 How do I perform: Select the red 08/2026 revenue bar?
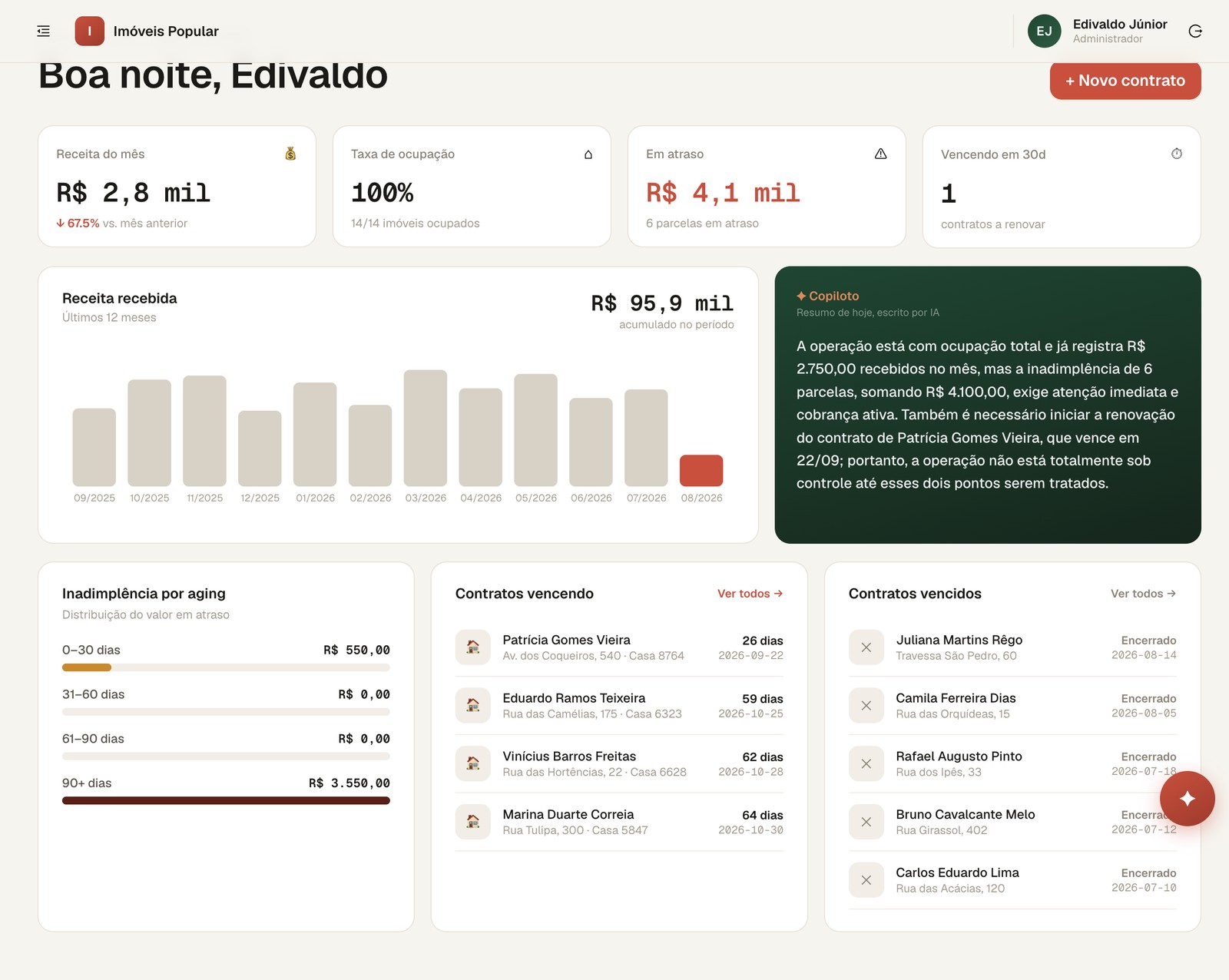[x=701, y=470]
